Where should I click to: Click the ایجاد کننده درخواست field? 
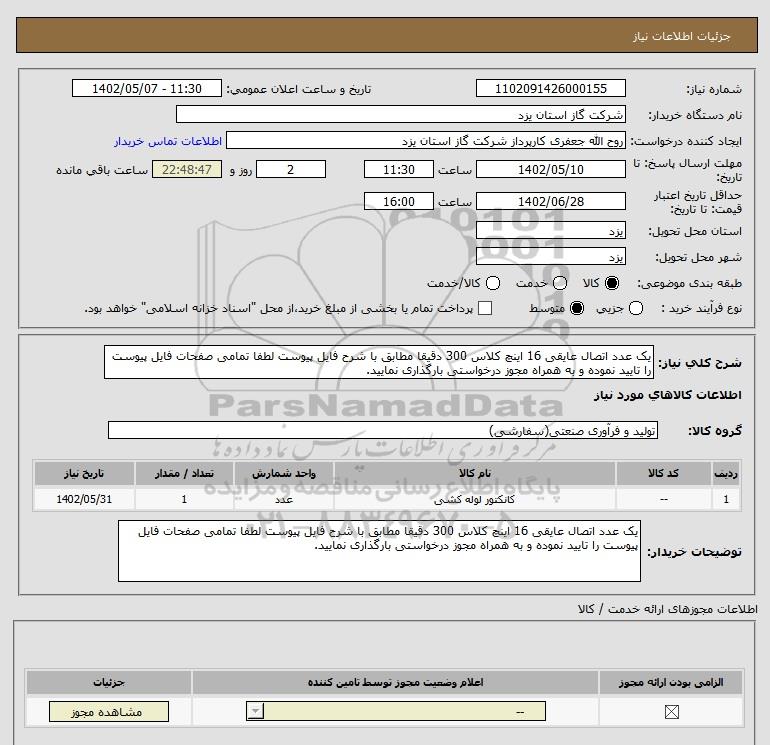(426, 141)
